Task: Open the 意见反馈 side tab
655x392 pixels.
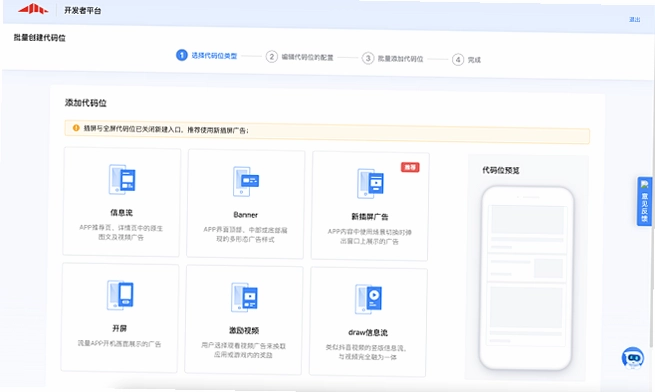Action: 645,201
